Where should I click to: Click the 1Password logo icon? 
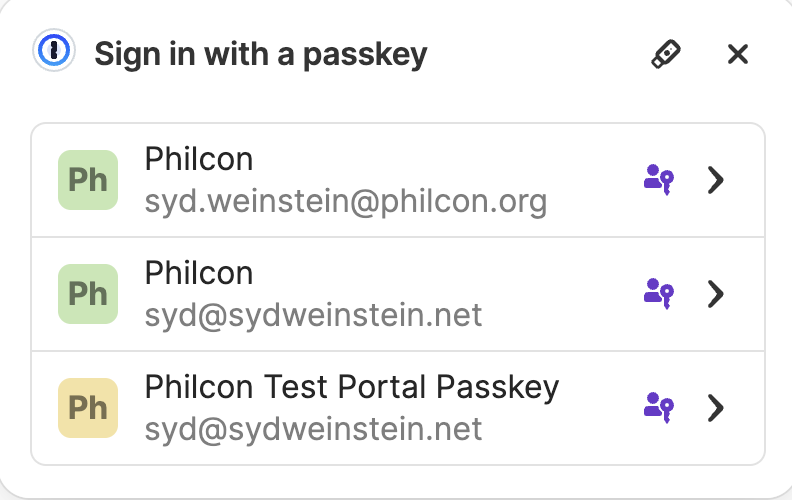coord(53,52)
